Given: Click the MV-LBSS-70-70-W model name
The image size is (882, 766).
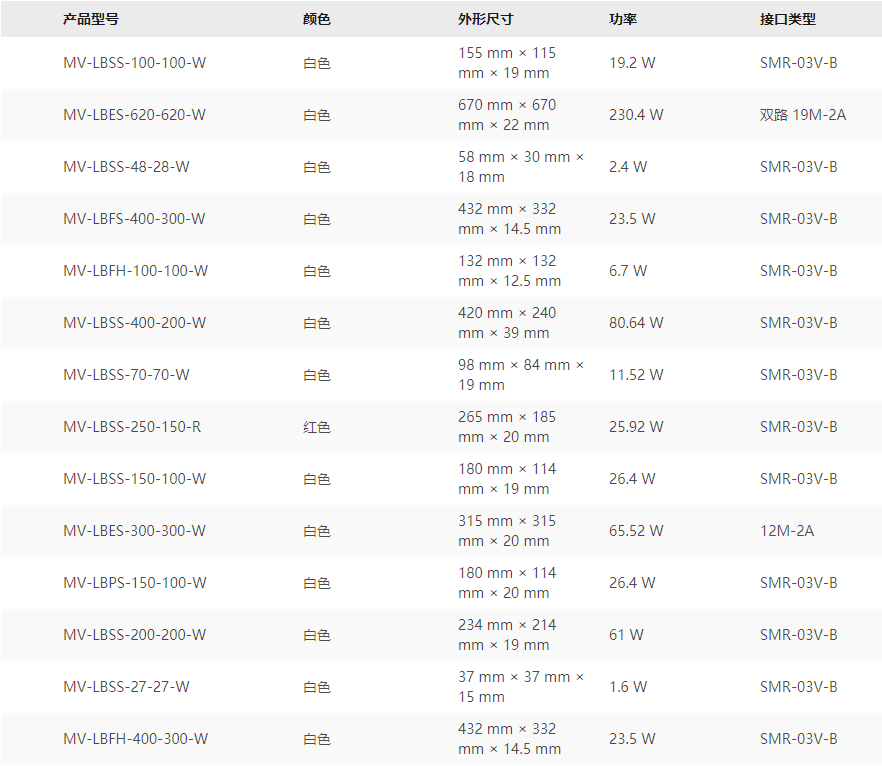Looking at the screenshot, I should (x=126, y=375).
